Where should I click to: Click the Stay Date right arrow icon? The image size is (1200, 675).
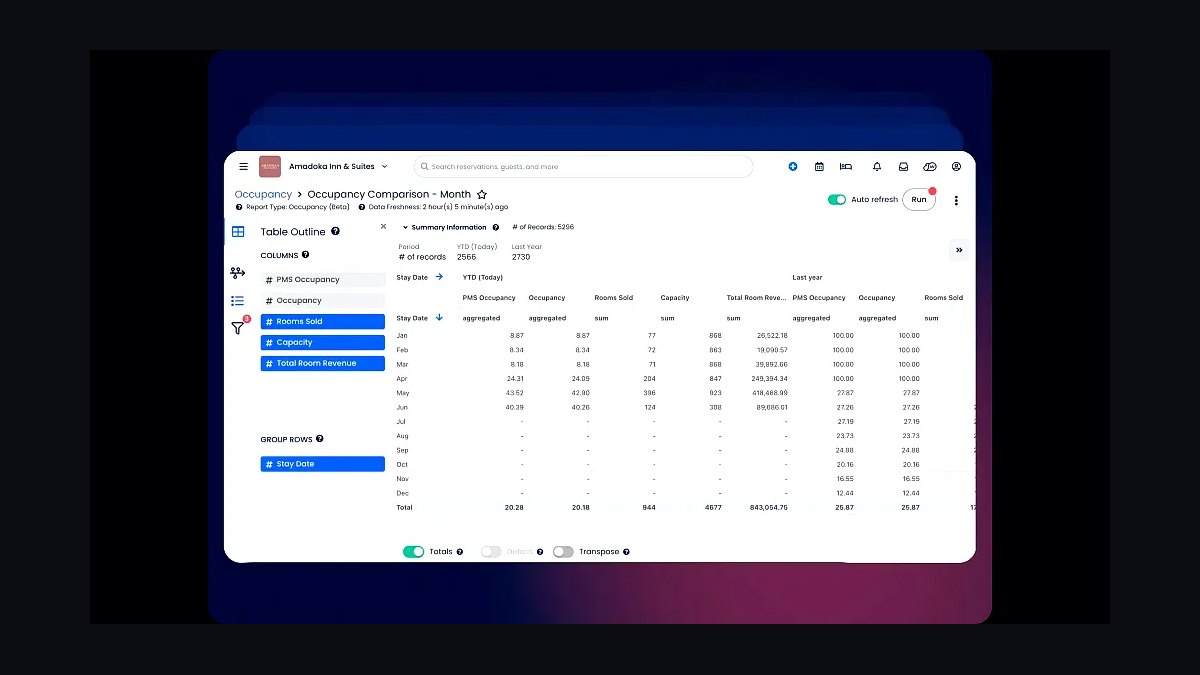[439, 277]
